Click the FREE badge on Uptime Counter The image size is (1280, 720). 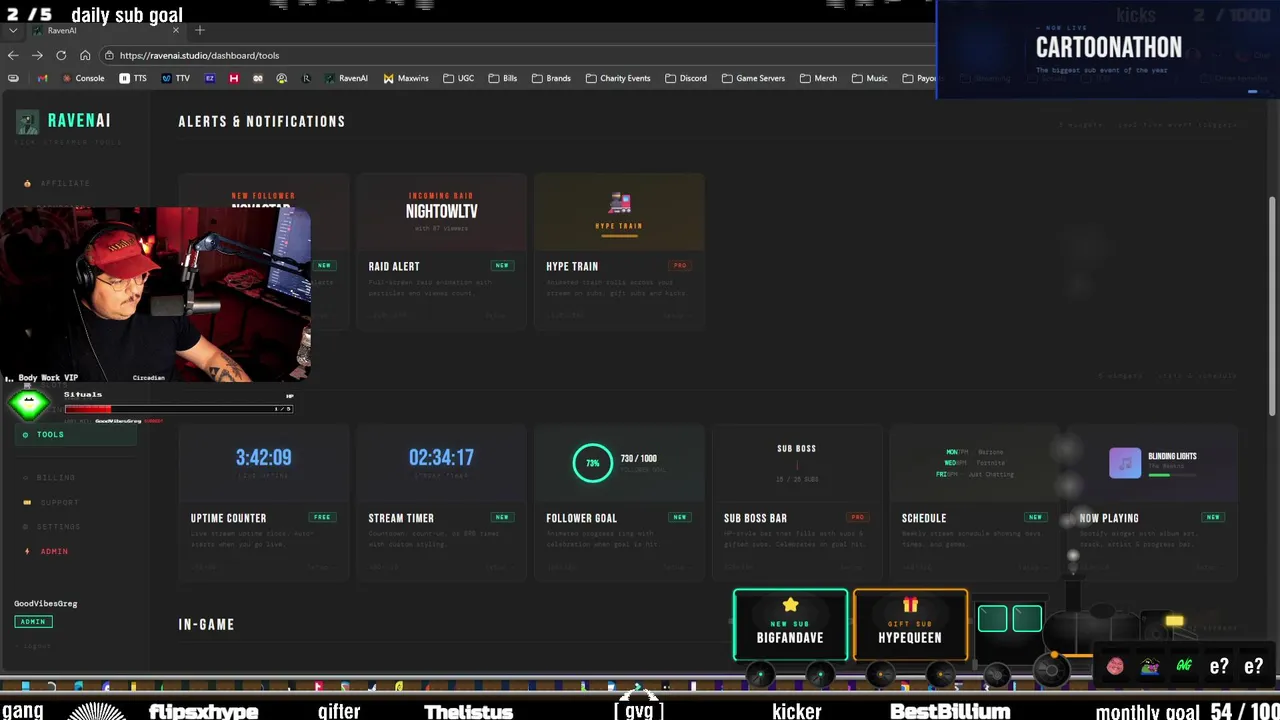coord(322,517)
